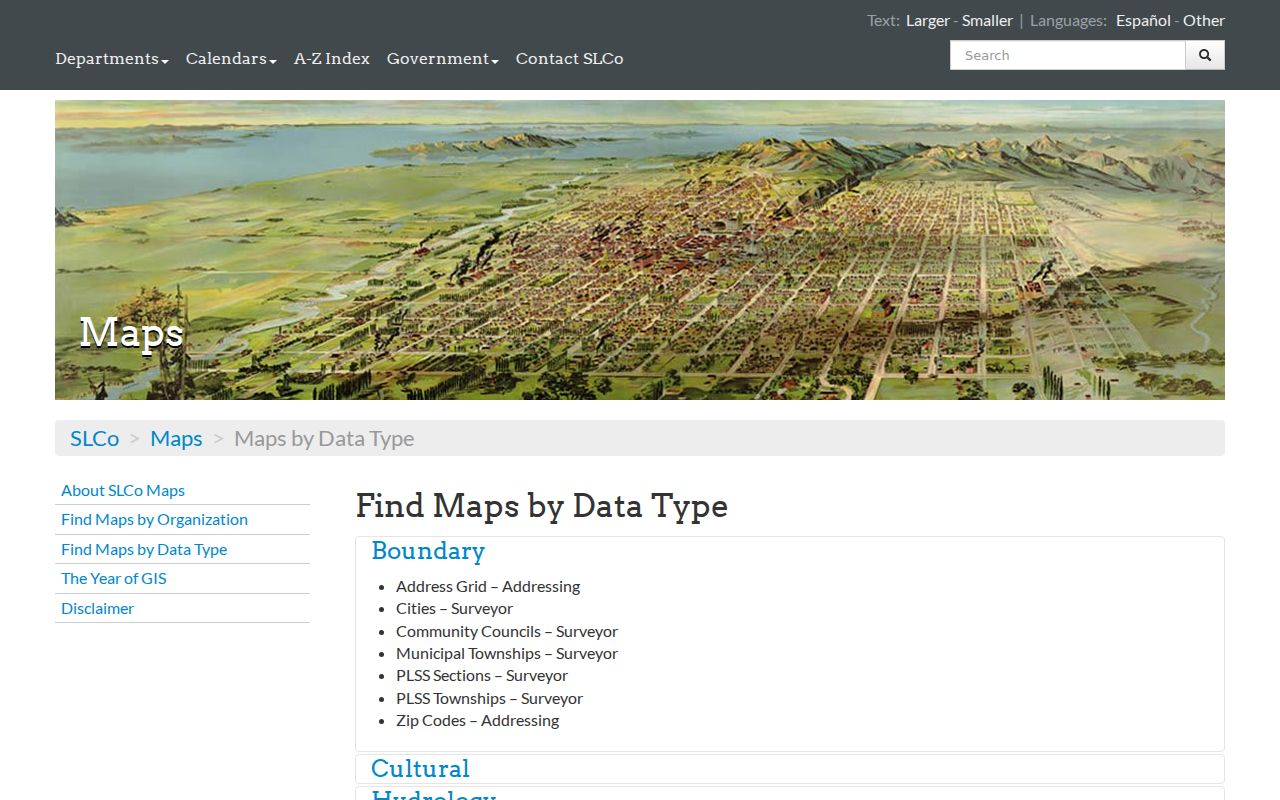The image size is (1280, 800).
Task: Open Find Maps by Organization link
Action: [x=154, y=519]
